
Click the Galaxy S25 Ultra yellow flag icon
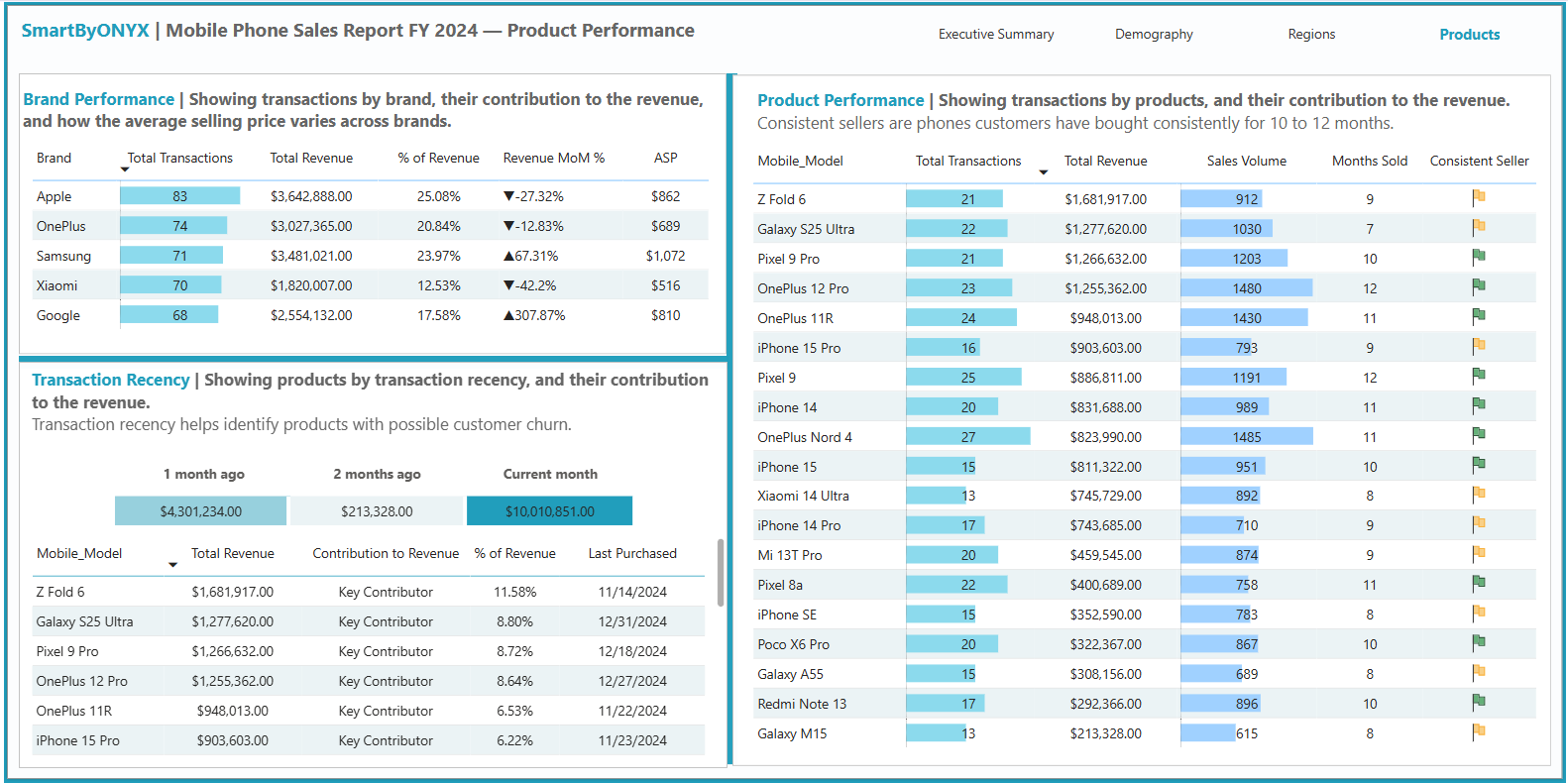coord(1479,227)
